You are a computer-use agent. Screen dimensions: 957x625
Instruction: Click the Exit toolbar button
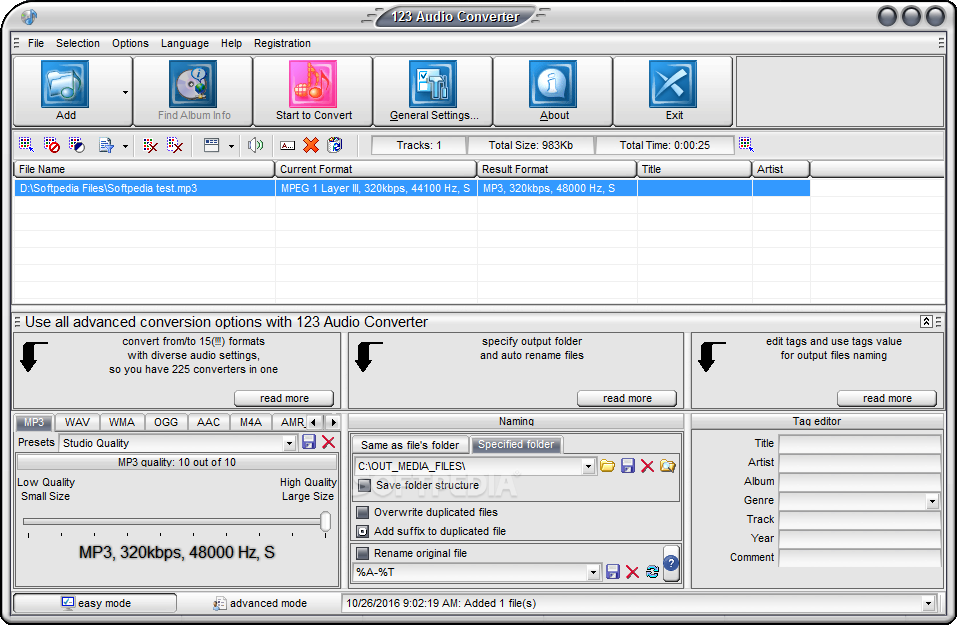click(x=673, y=91)
